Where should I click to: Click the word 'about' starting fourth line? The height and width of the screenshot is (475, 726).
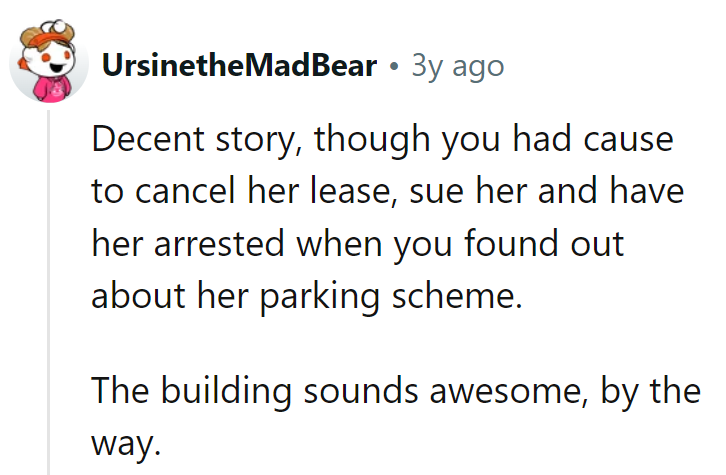tap(138, 296)
